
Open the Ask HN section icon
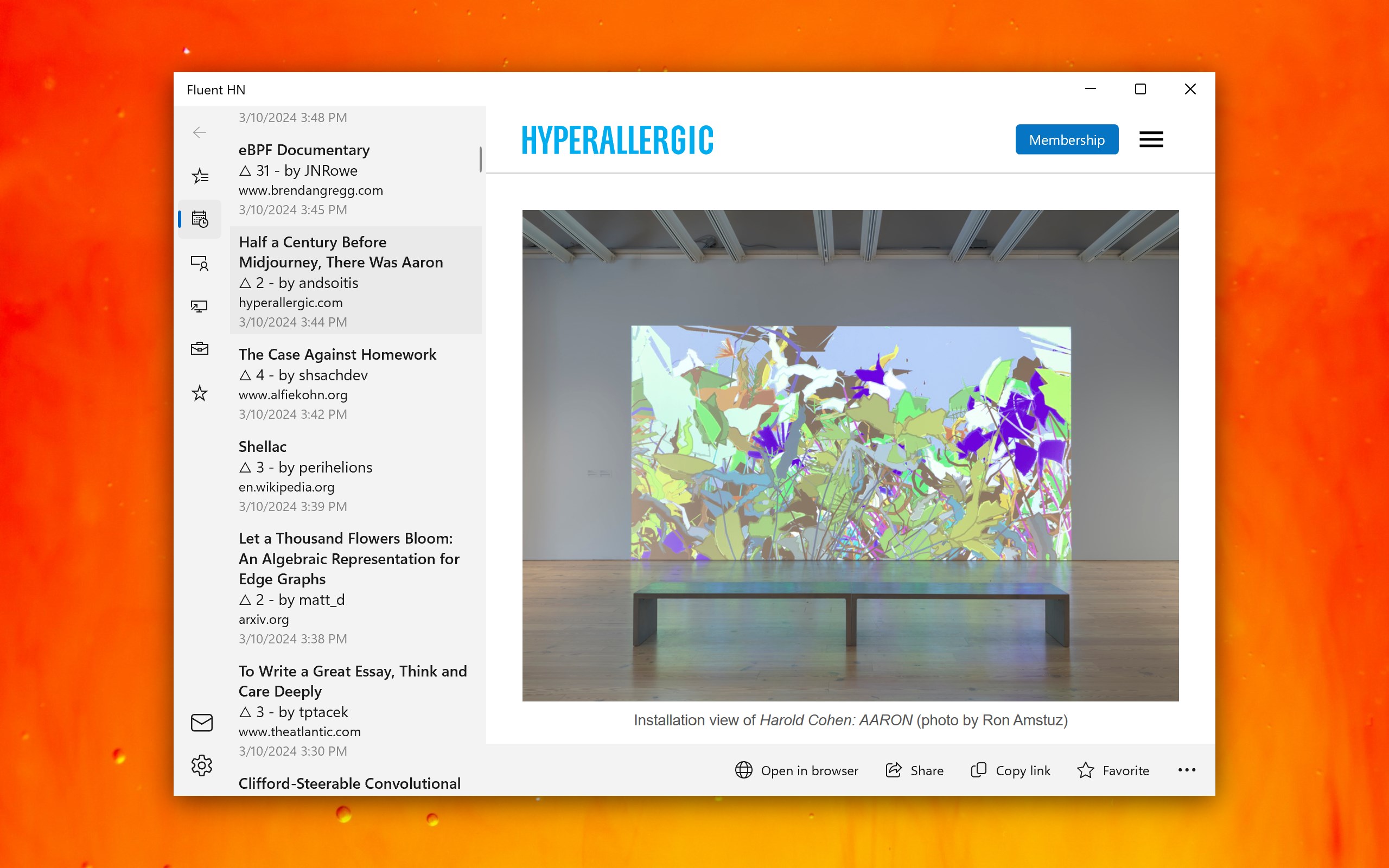pyautogui.click(x=199, y=263)
